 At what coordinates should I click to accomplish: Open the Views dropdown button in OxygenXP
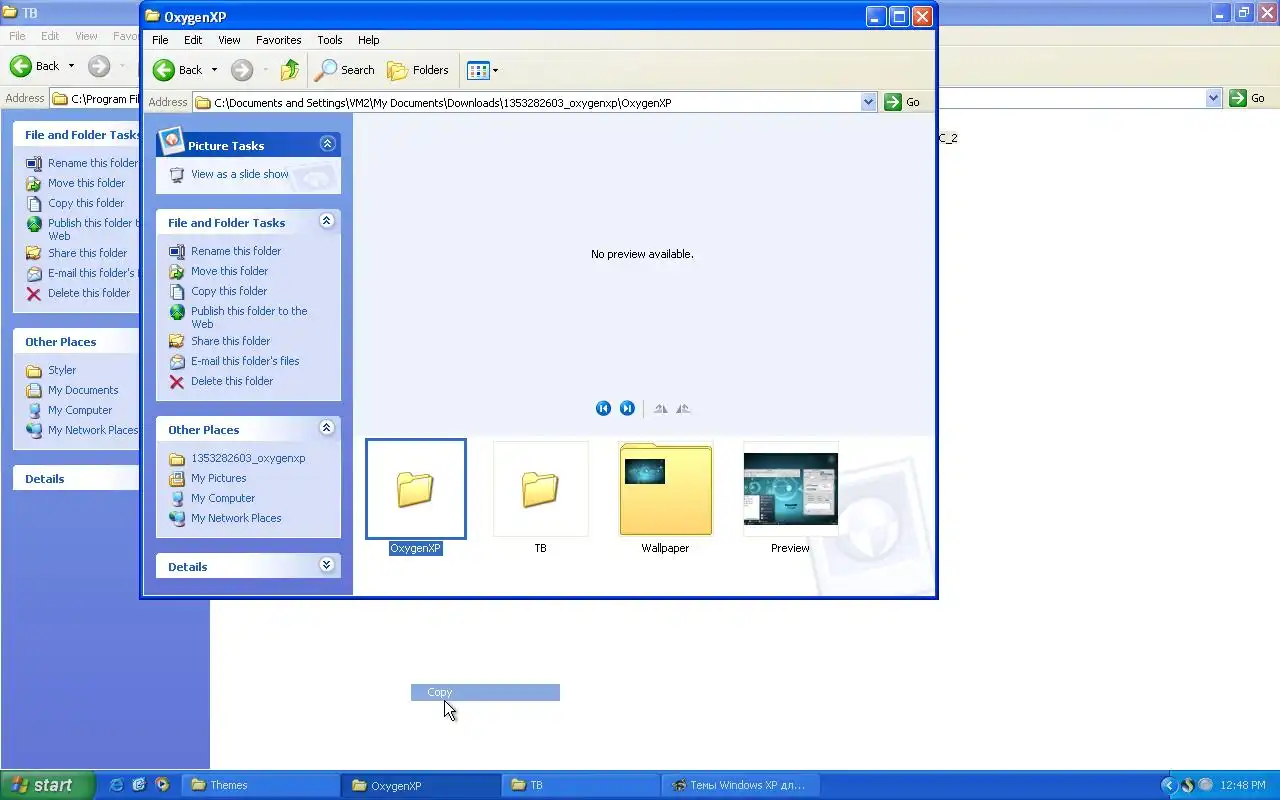coord(482,70)
